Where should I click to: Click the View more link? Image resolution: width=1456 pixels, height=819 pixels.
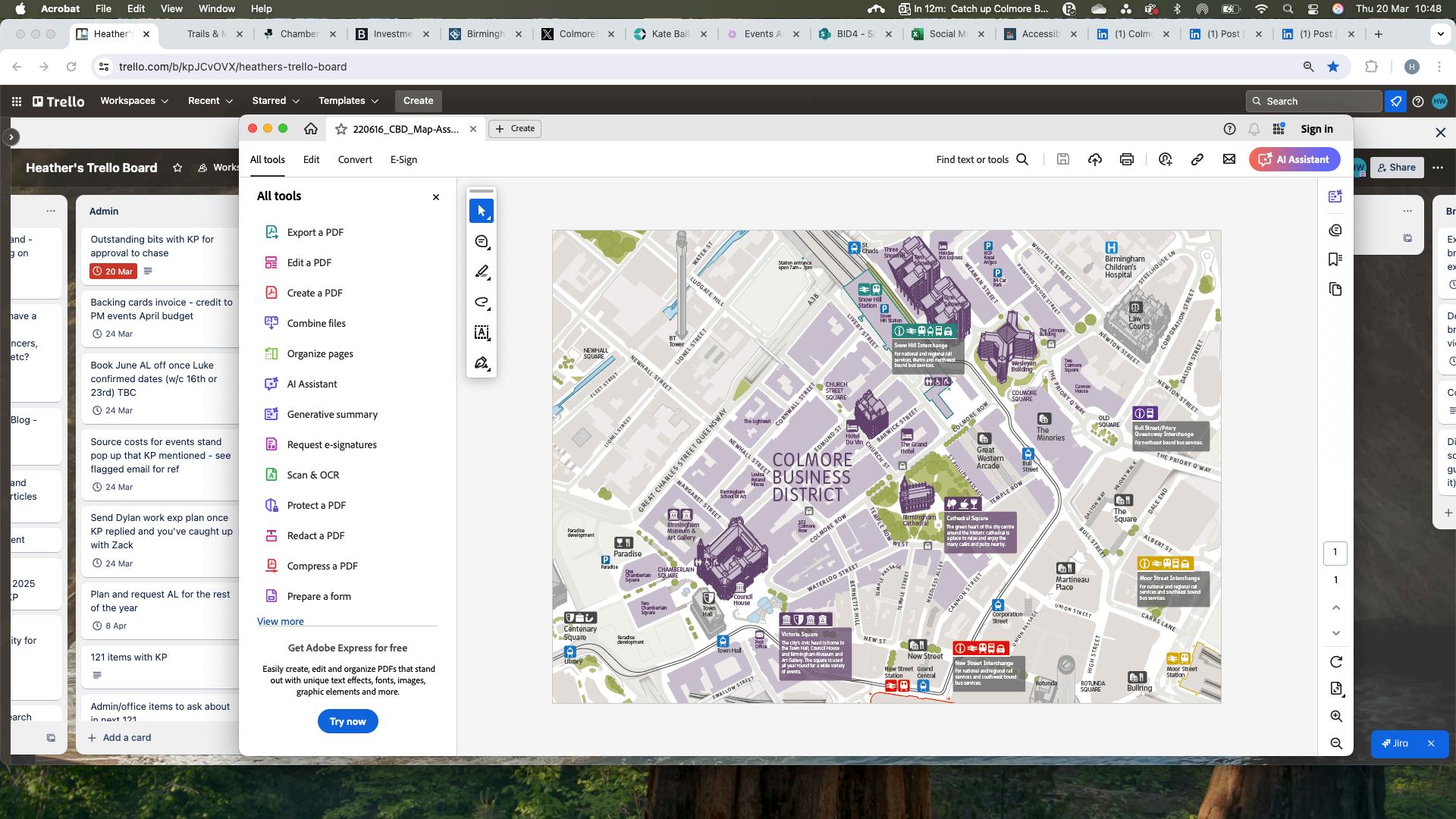click(280, 621)
